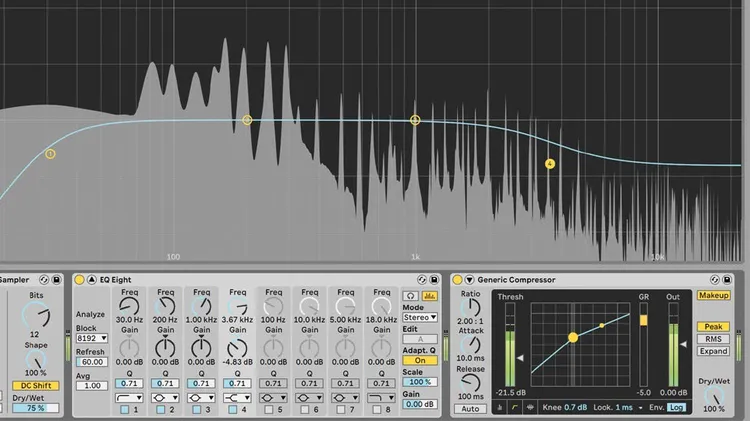Click EQ Eight save preset disk icon
This screenshot has height=421, width=750.
[x=434, y=280]
